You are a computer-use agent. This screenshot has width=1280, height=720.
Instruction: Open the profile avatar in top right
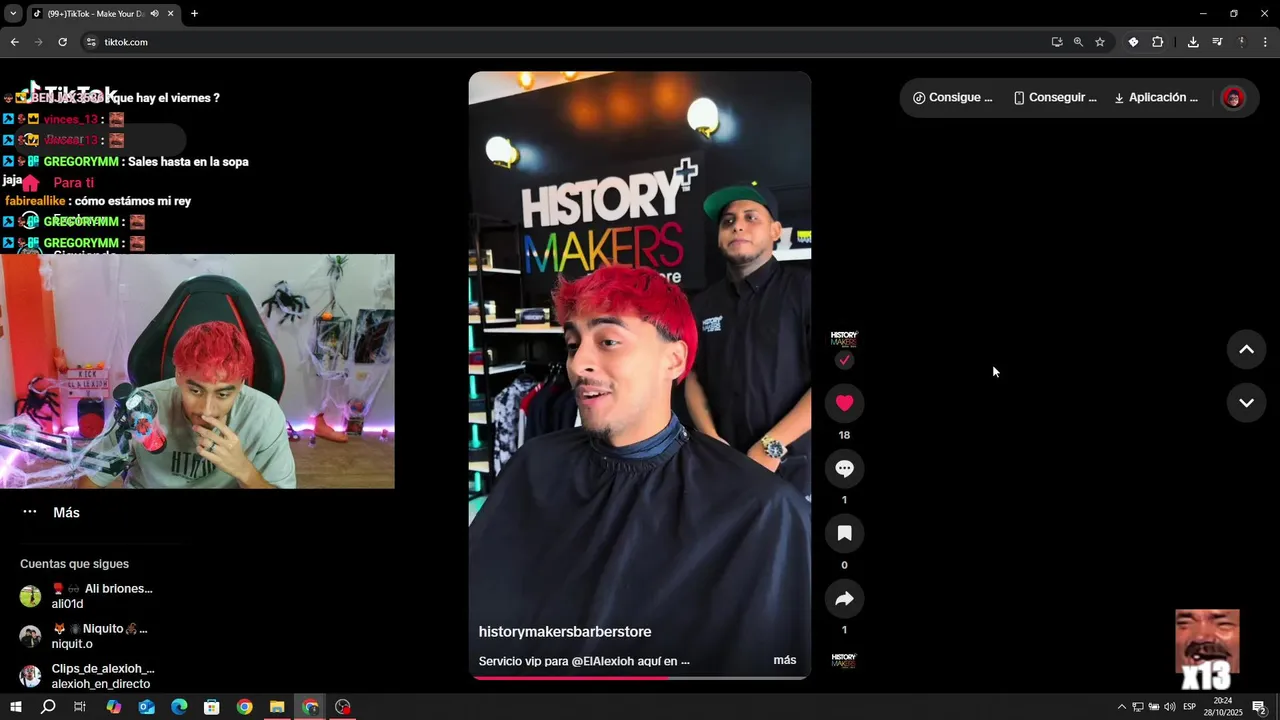pos(1233,98)
